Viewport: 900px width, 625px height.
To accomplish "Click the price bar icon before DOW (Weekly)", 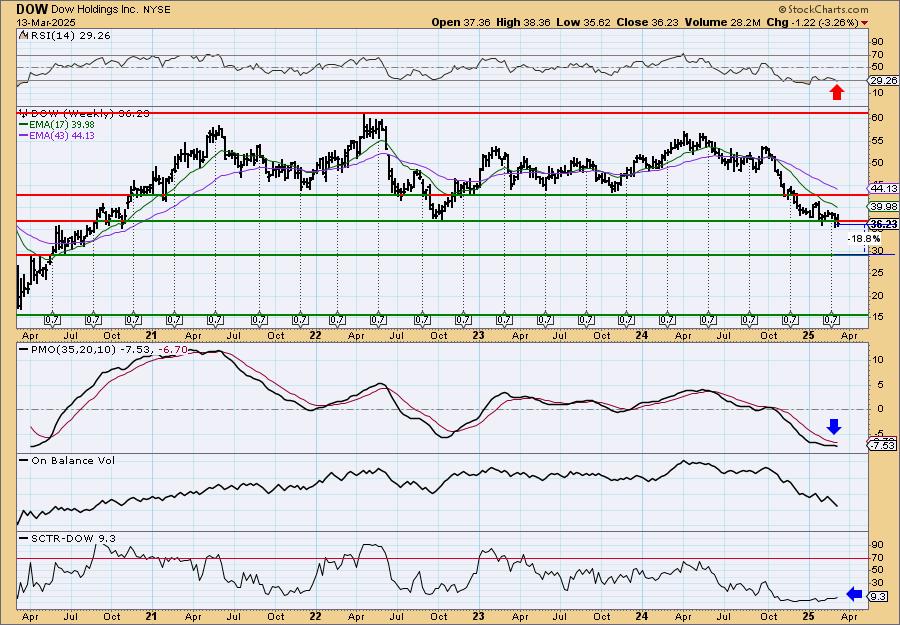I will [23, 114].
